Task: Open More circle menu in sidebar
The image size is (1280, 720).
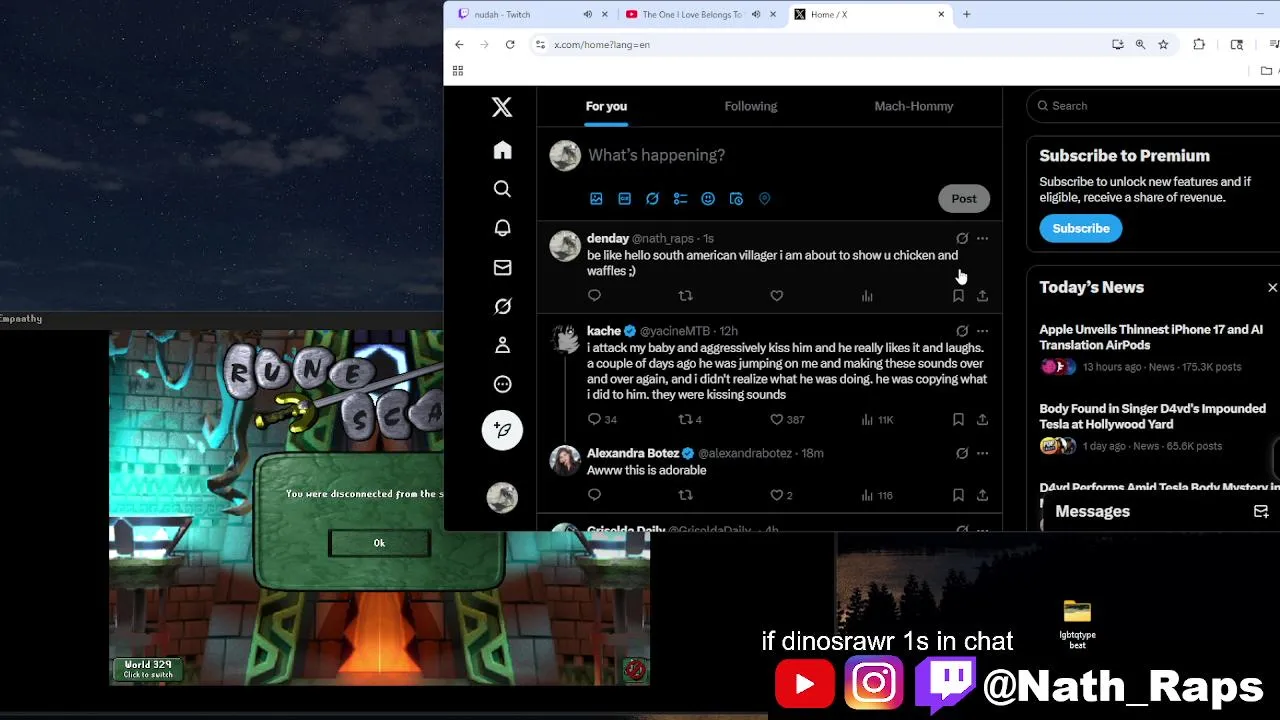Action: (502, 384)
